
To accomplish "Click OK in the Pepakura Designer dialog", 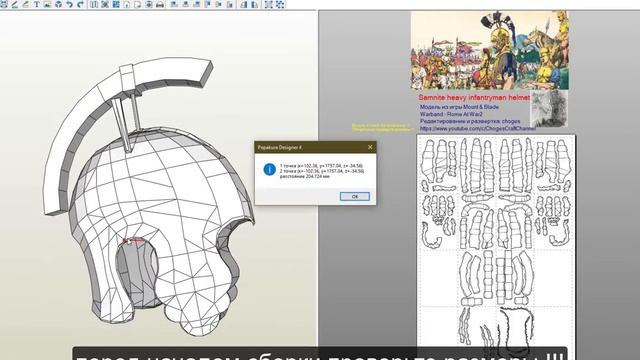I will click(355, 196).
